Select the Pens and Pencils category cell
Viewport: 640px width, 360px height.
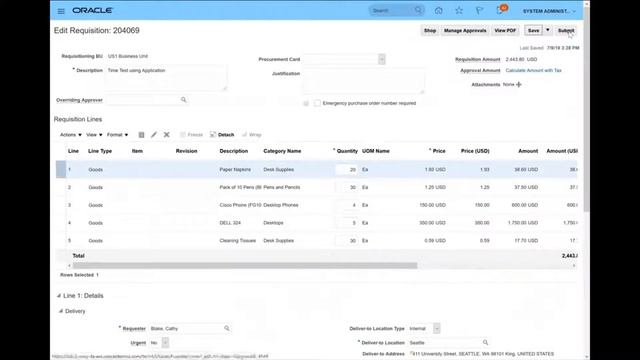(x=282, y=187)
